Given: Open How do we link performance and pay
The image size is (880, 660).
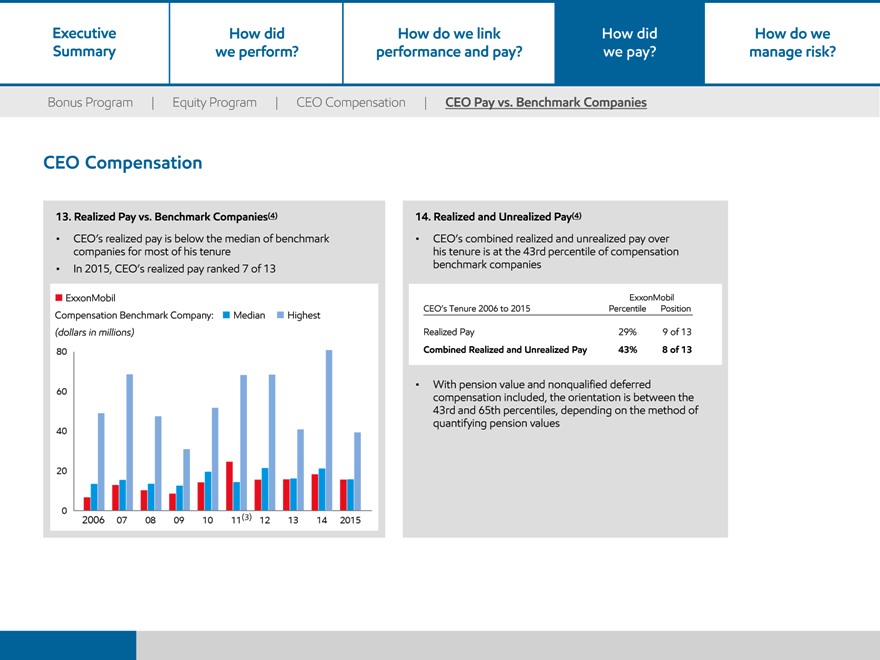Looking at the screenshot, I should coord(449,42).
